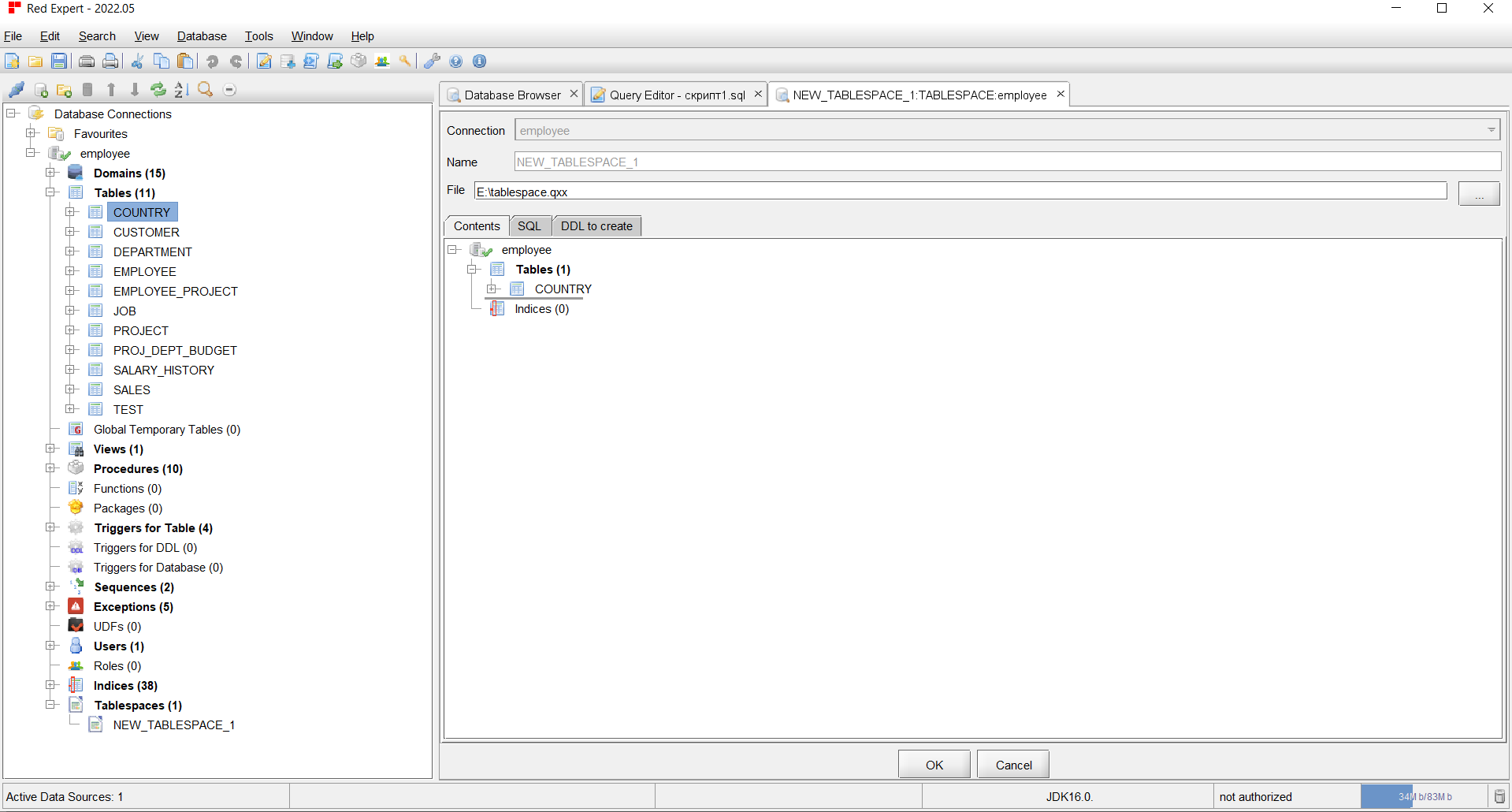Image resolution: width=1512 pixels, height=812 pixels.
Task: Open Preferences with the wrench icon
Action: pyautogui.click(x=432, y=61)
